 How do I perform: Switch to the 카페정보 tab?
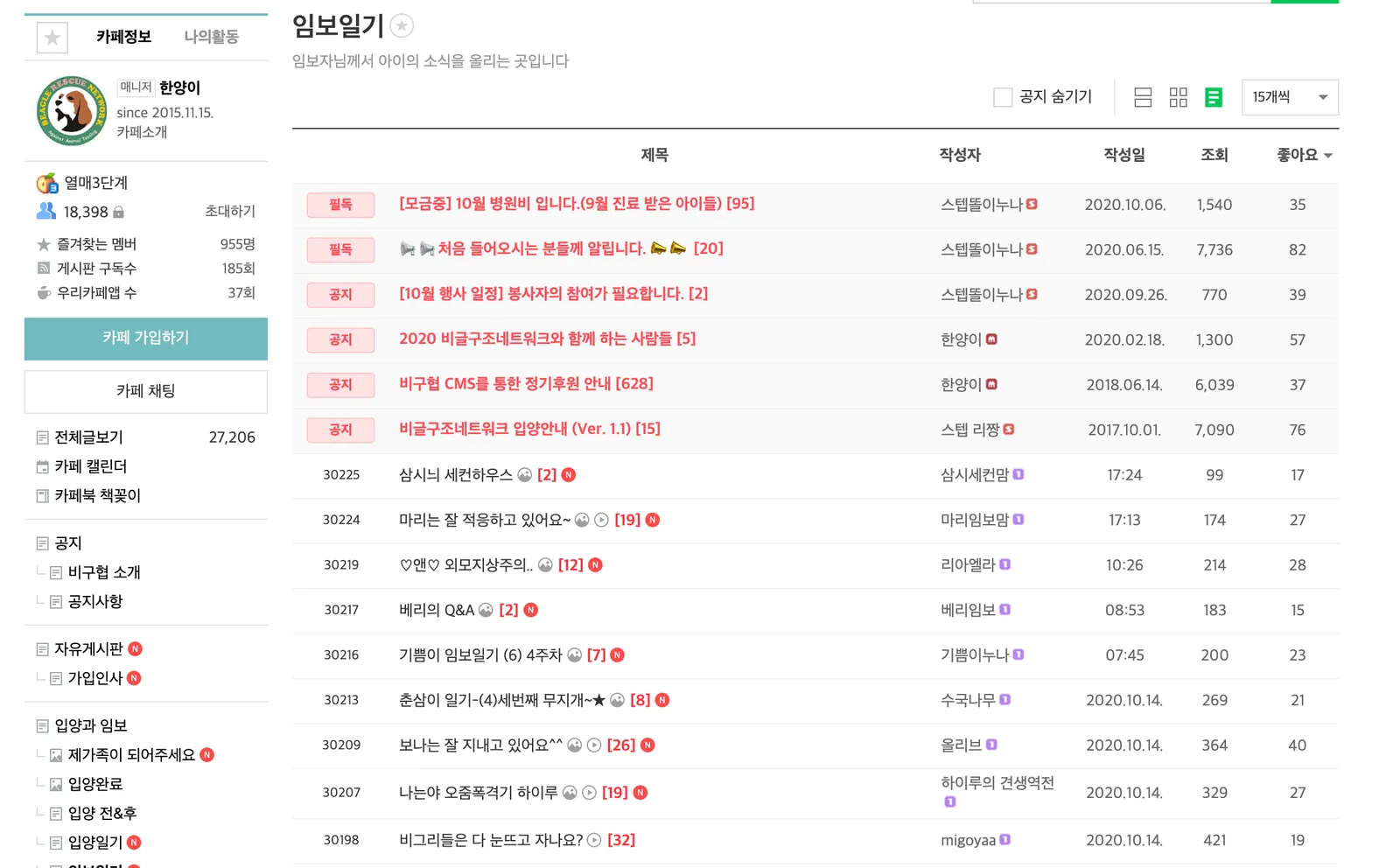[124, 37]
